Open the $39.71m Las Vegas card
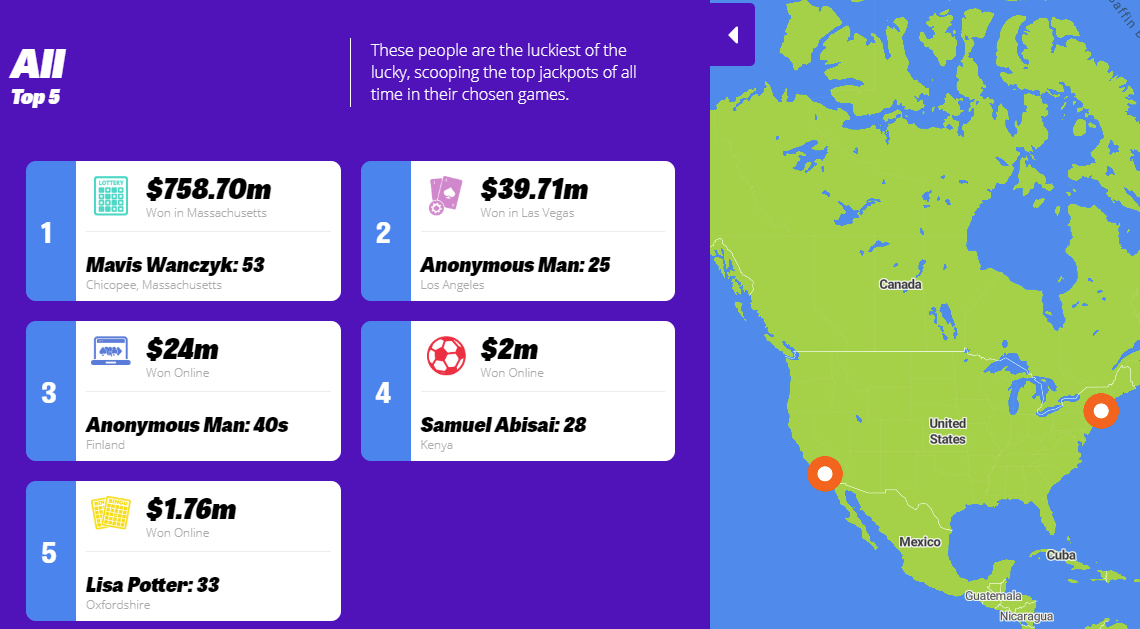Image resolution: width=1140 pixels, height=629 pixels. coord(518,231)
